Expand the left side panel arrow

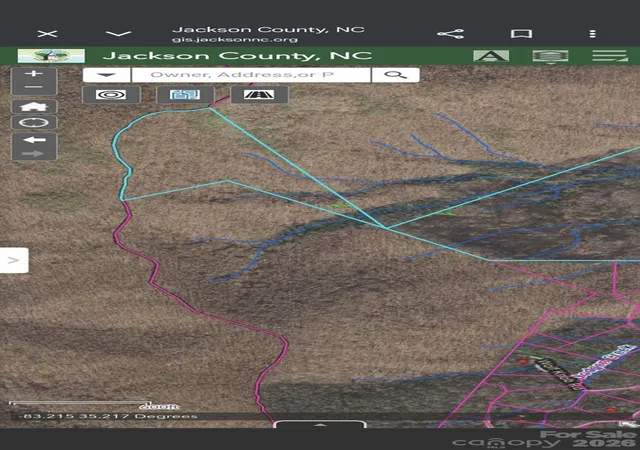14,260
